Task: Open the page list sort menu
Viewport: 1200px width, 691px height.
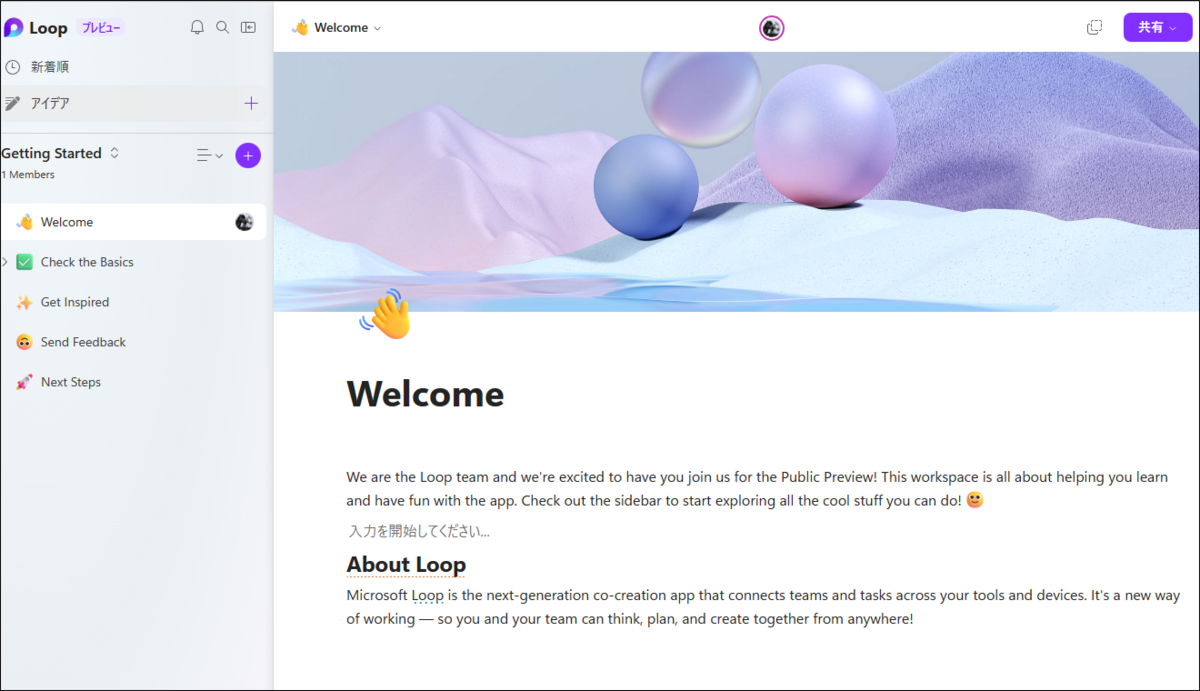Action: [x=209, y=155]
